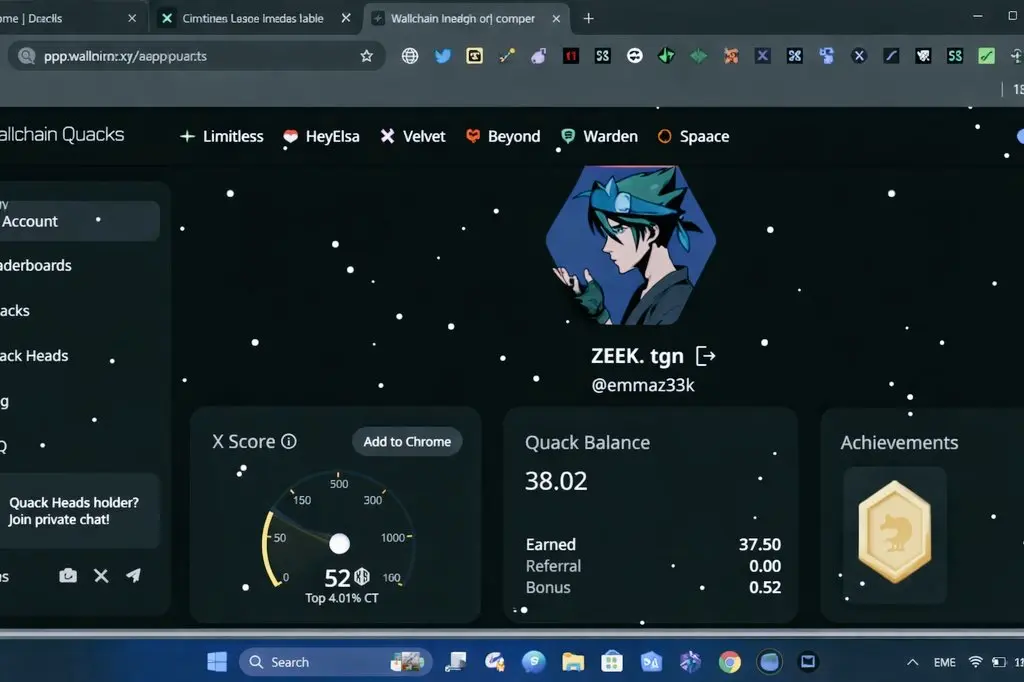
Task: Click the black extension icon with red 11
Action: click(x=571, y=56)
